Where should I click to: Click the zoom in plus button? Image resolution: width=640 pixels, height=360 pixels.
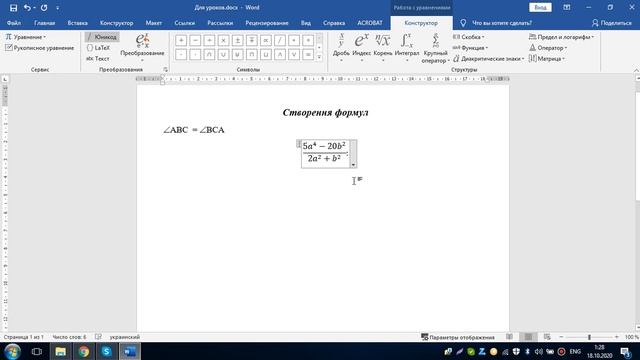point(616,337)
